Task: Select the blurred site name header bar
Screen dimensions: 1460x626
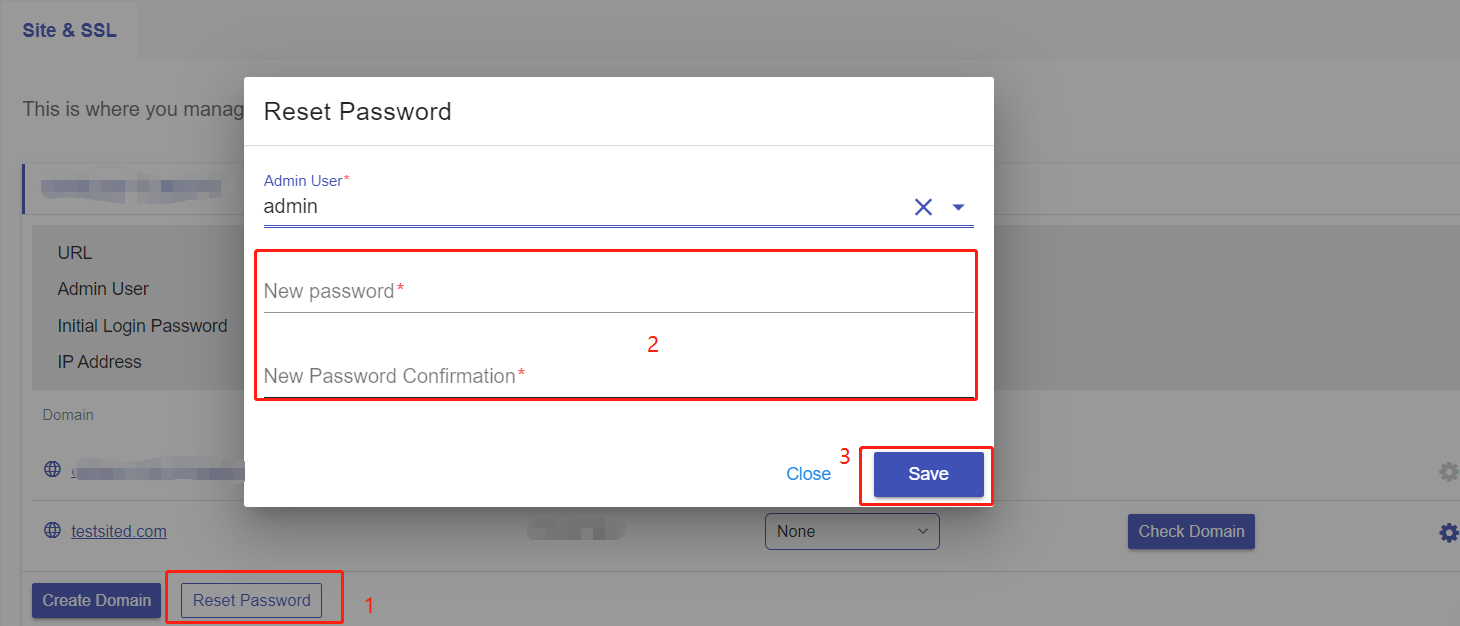Action: (132, 188)
